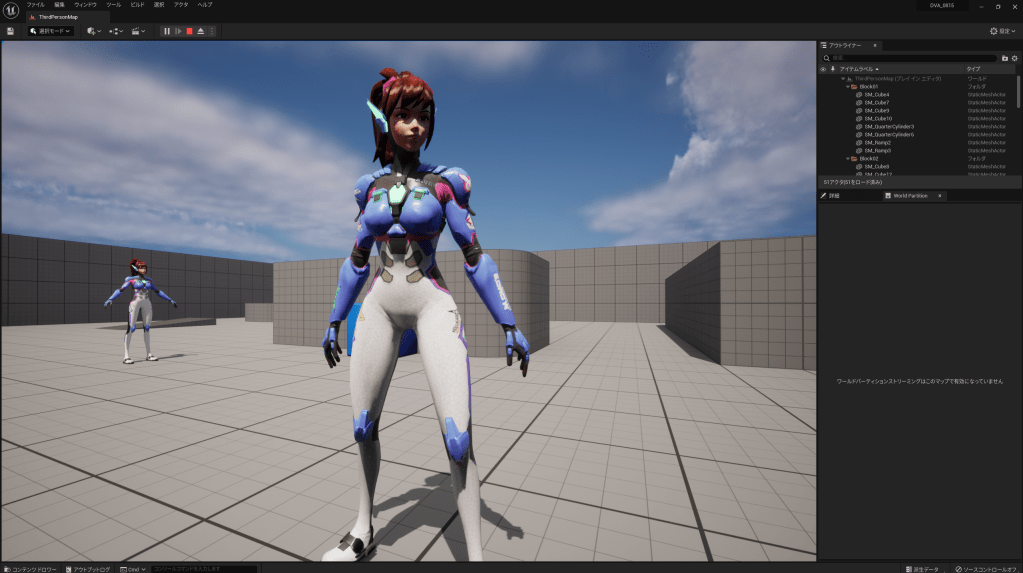1023x573 pixels.
Task: Click the distant character in the viewport
Action: [139, 310]
